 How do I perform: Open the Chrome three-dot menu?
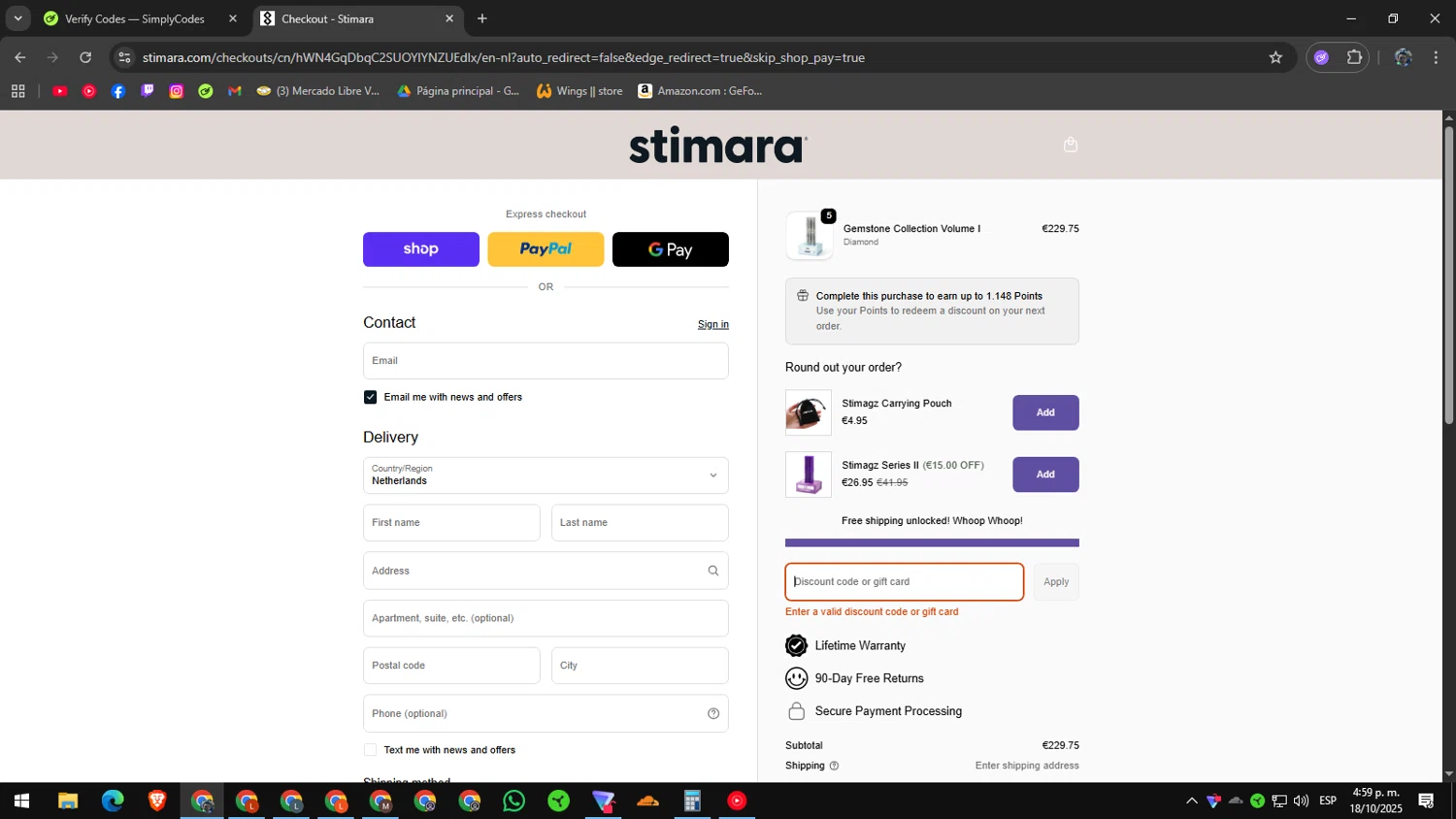pos(1436,57)
